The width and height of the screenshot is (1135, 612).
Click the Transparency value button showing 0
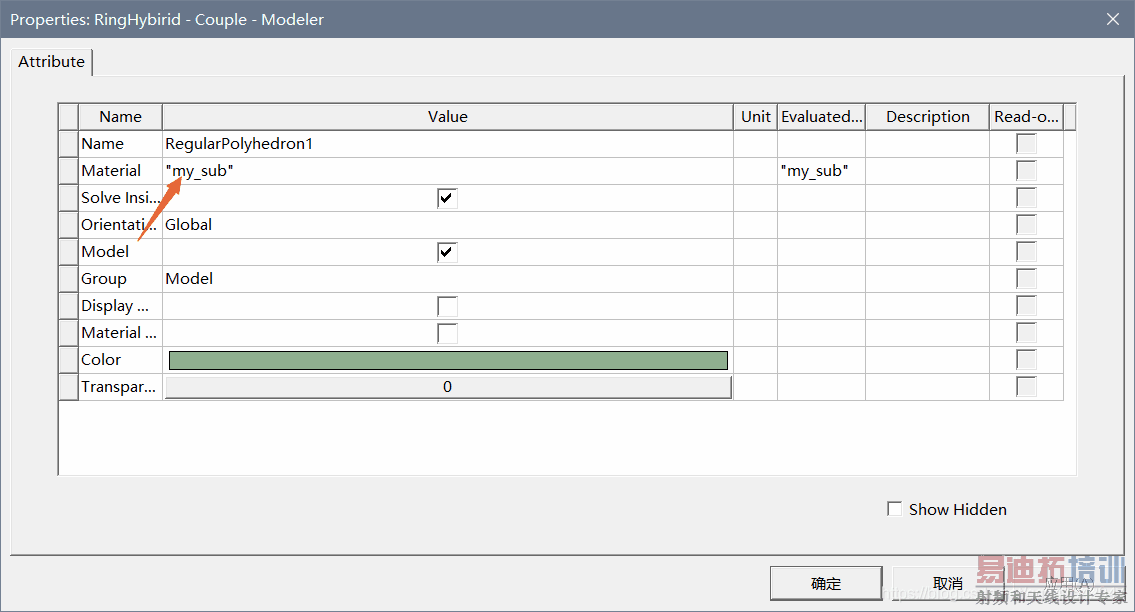tap(447, 387)
